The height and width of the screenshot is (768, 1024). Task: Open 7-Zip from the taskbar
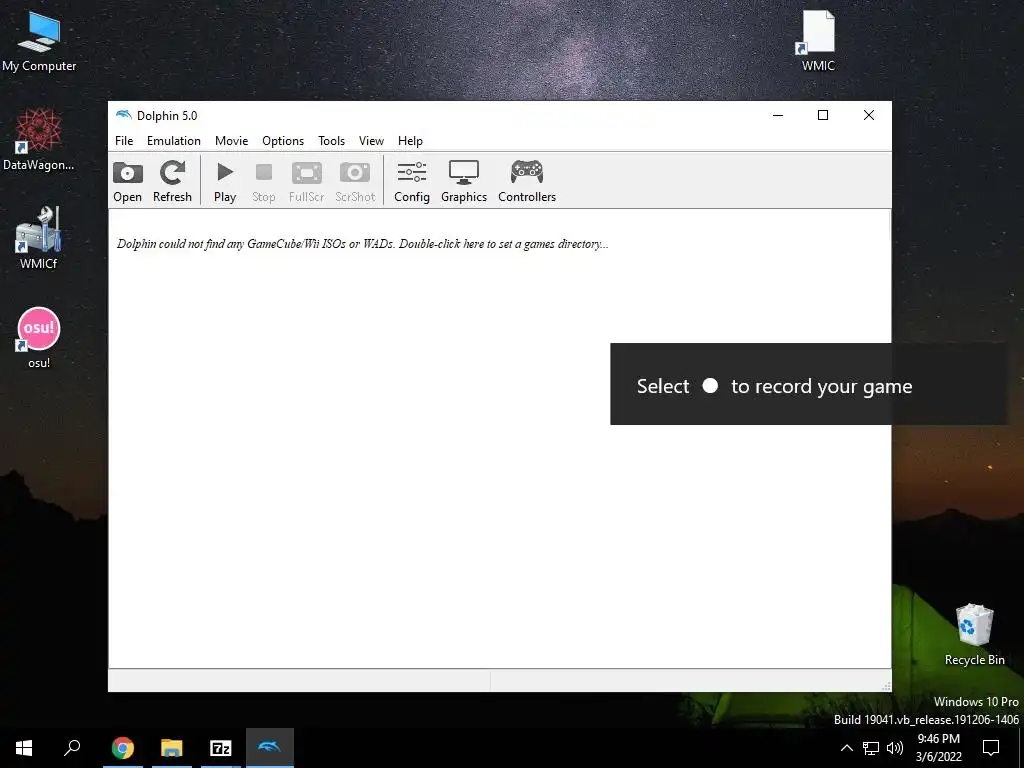[221, 748]
